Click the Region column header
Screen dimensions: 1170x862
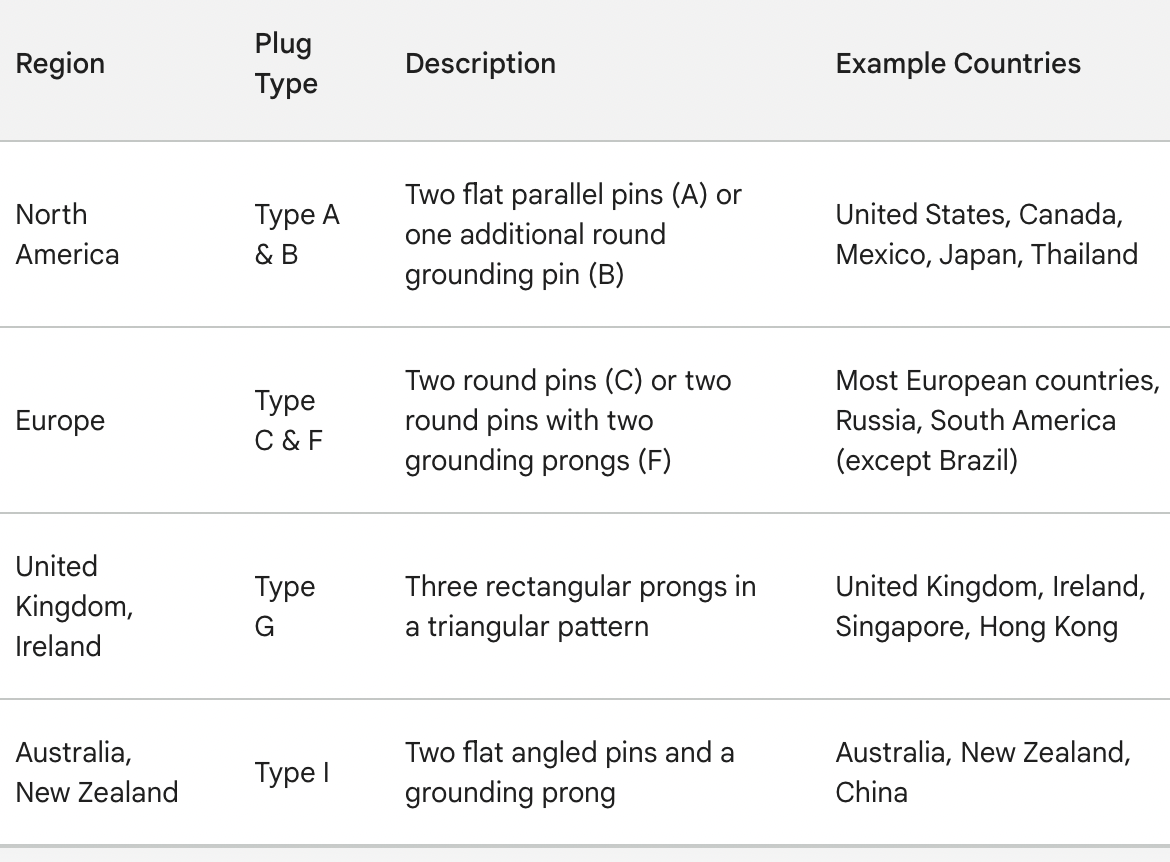[60, 64]
